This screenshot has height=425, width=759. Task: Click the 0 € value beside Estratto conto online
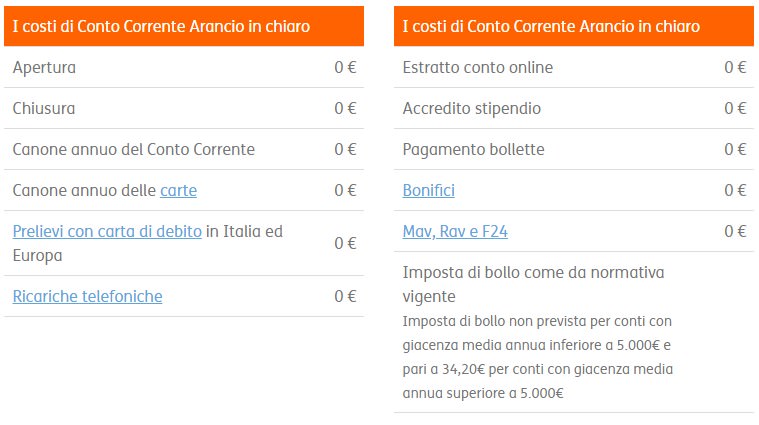(x=735, y=67)
